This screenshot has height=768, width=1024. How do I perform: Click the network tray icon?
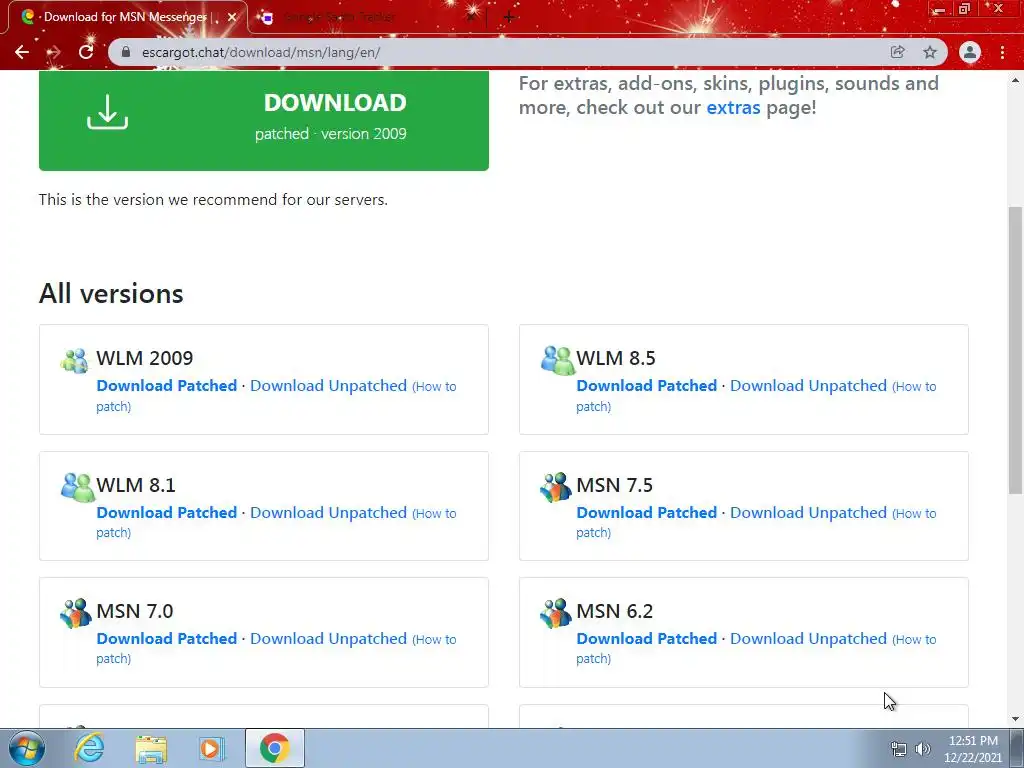click(x=899, y=749)
